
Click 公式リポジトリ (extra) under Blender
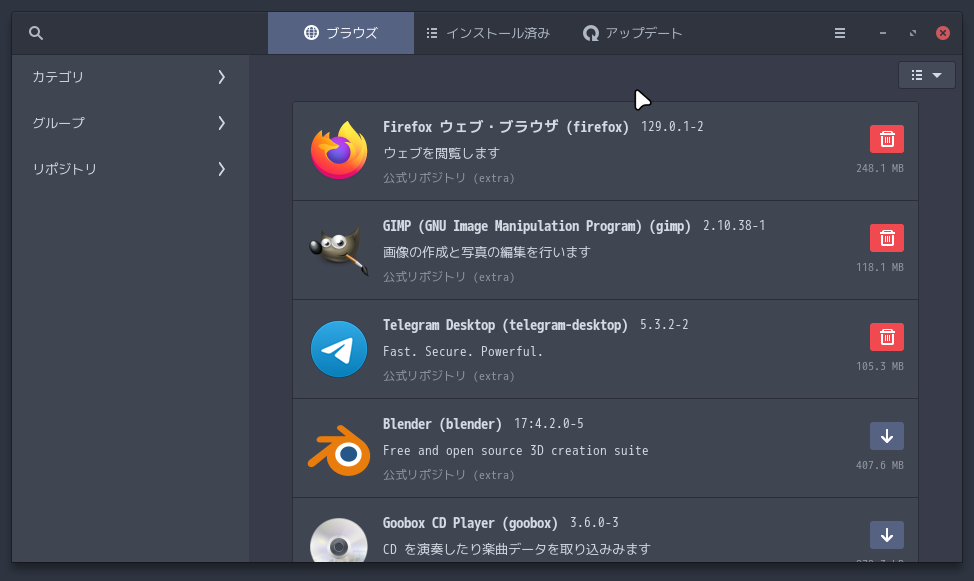point(448,475)
